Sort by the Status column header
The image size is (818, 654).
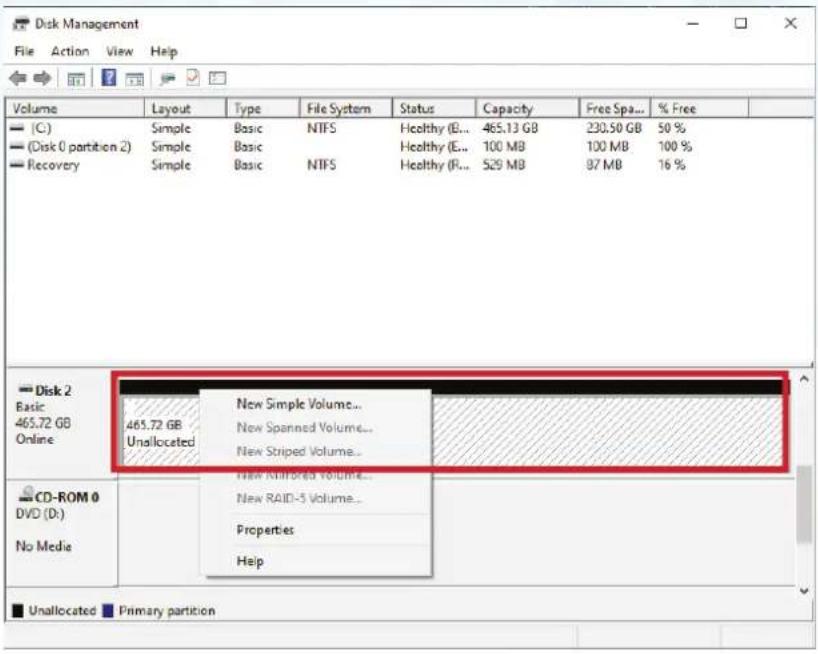pos(434,108)
